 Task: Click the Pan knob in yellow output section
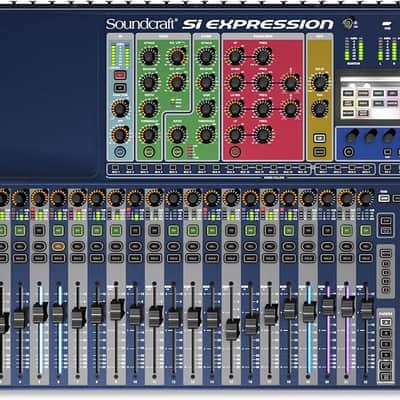click(x=319, y=108)
